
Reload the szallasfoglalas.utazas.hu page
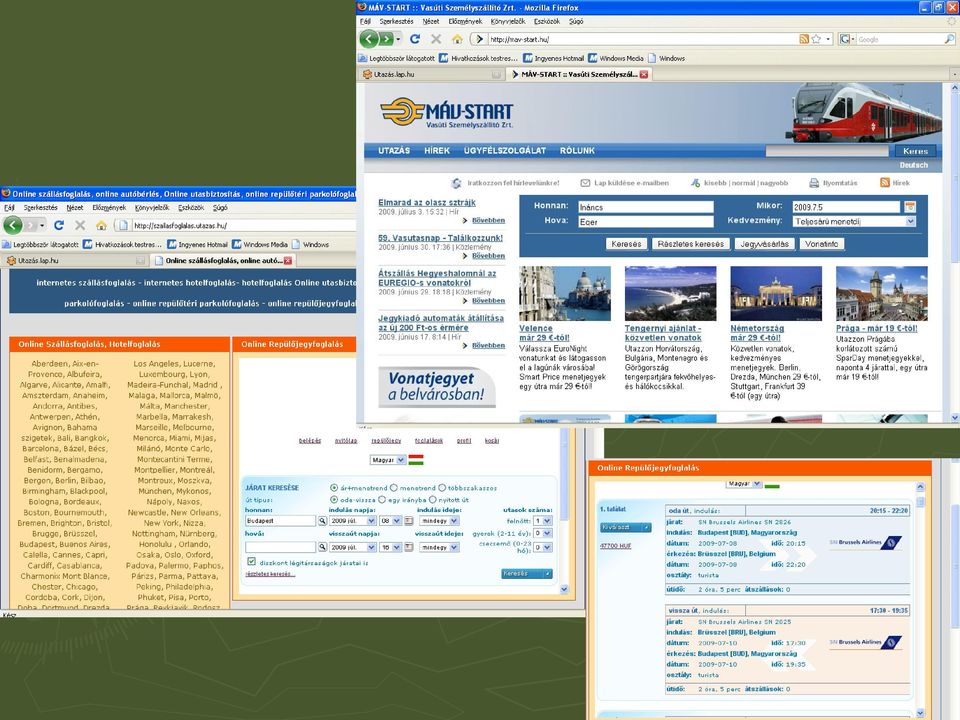click(59, 225)
